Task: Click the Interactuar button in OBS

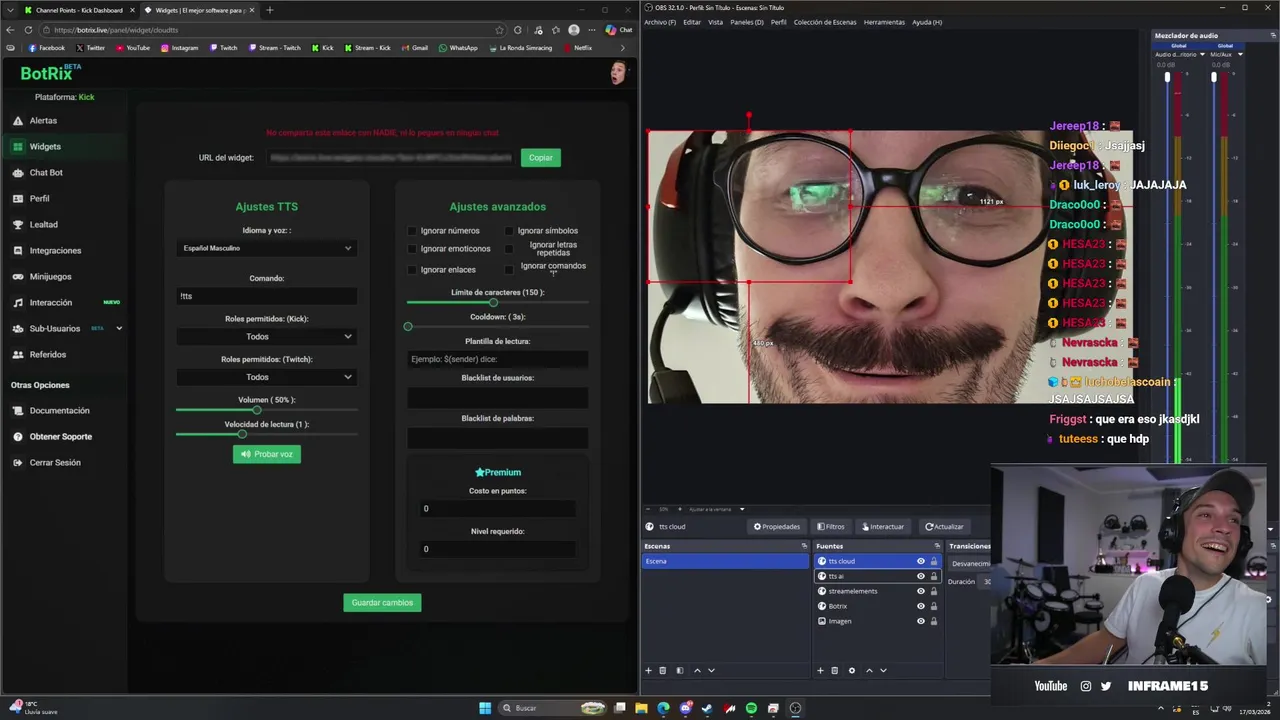Action: (x=882, y=526)
